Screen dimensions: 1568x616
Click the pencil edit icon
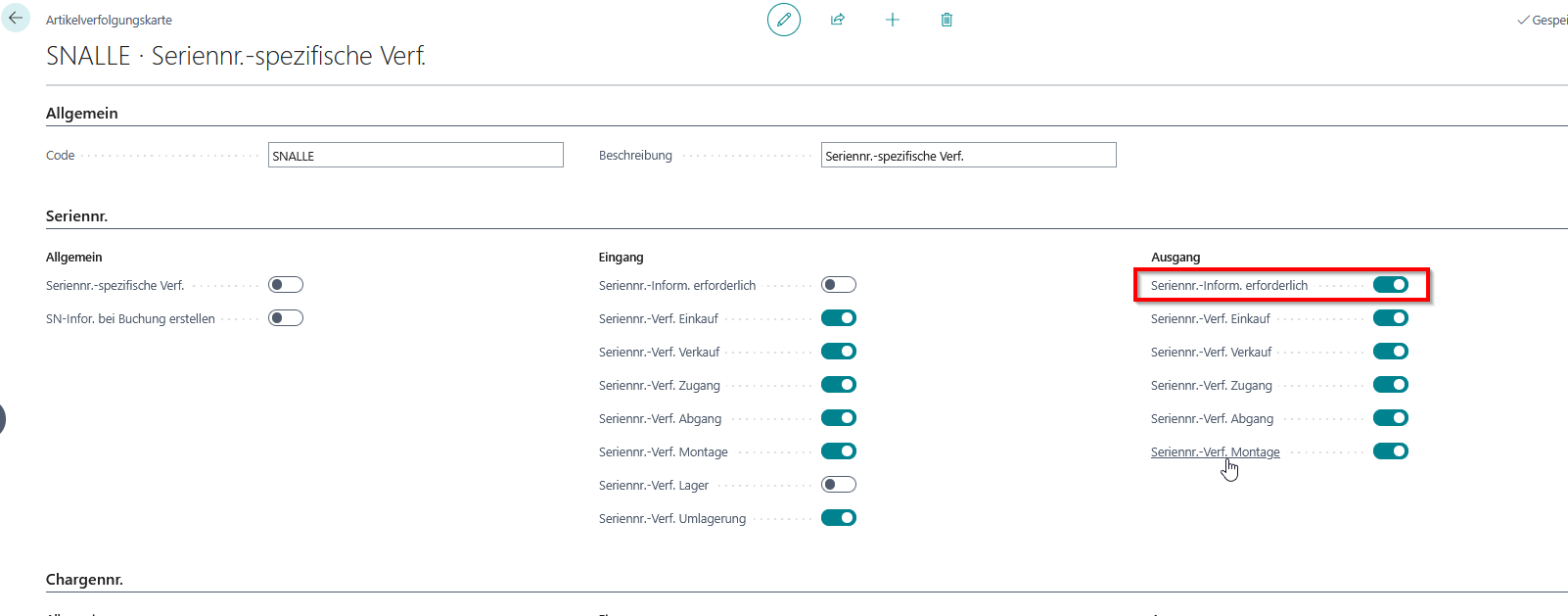click(783, 20)
